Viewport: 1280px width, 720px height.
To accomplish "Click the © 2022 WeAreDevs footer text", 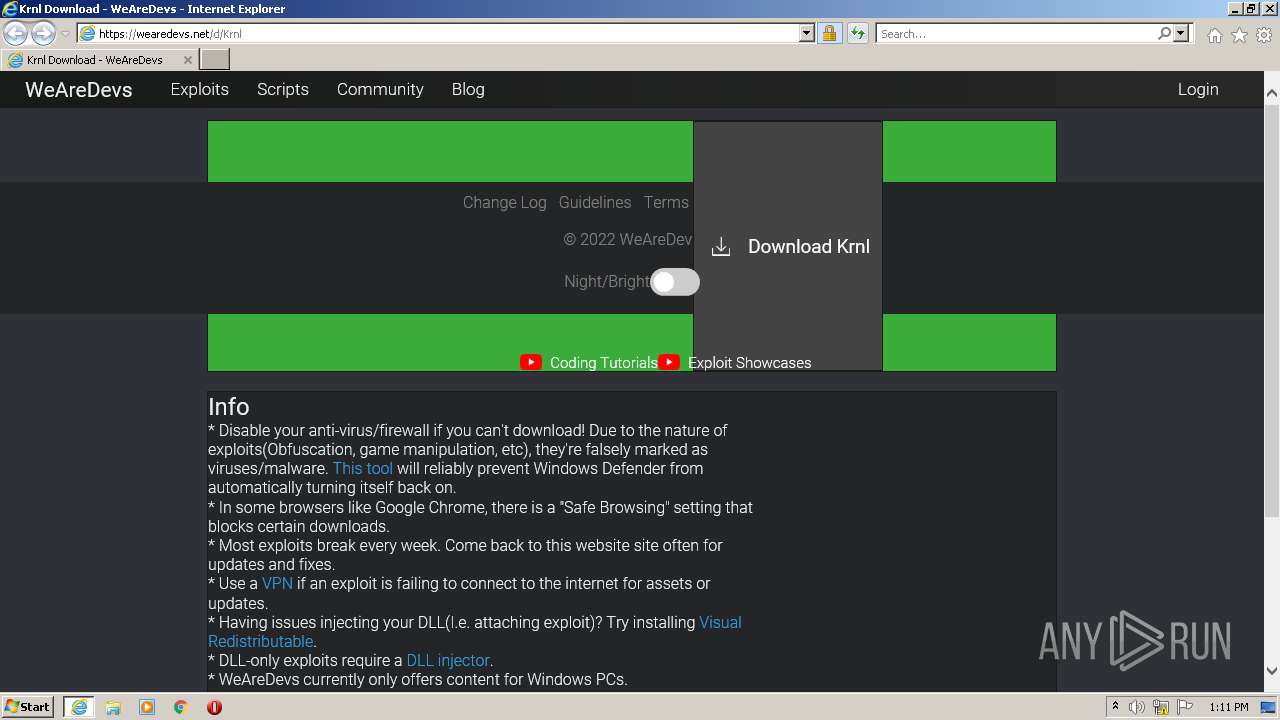I will (628, 240).
